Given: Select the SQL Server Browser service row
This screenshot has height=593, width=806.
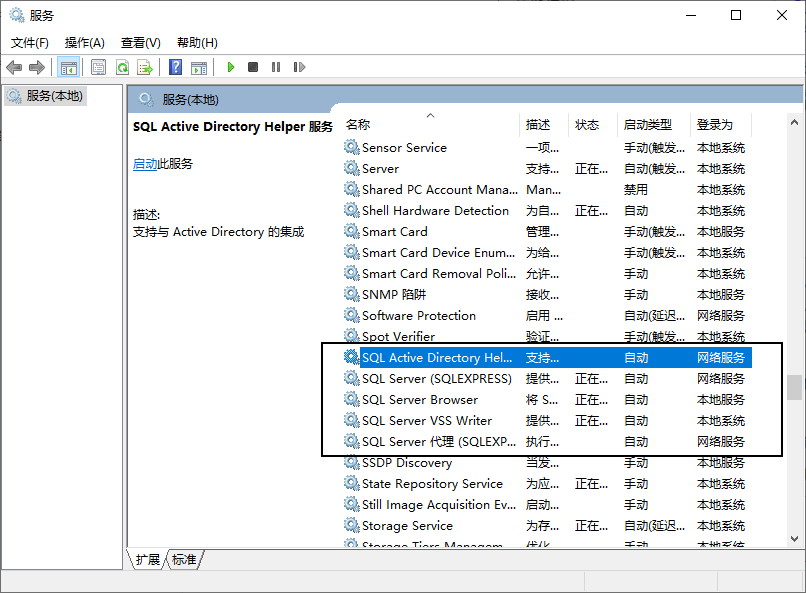Looking at the screenshot, I should tap(420, 400).
